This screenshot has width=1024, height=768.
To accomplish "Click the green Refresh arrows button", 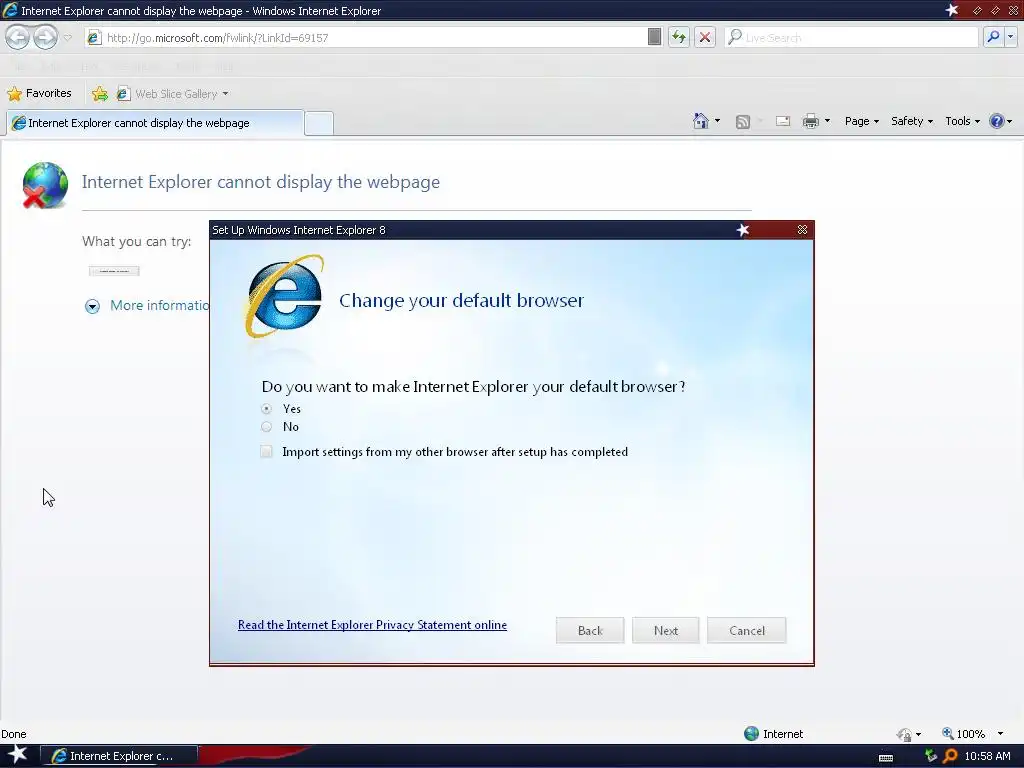I will coord(679,37).
